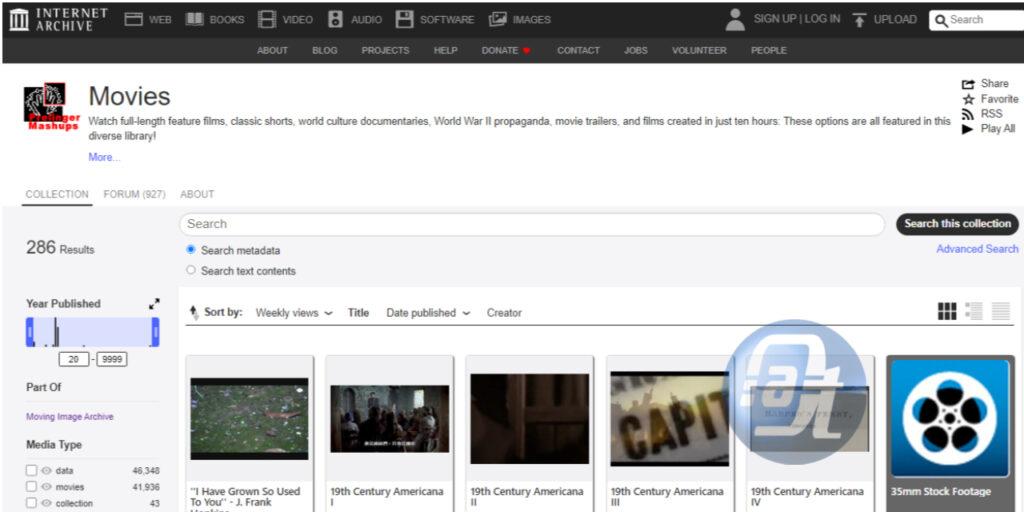Click the Prelinger Mashups collection logo
The height and width of the screenshot is (512, 1024).
pos(51,106)
